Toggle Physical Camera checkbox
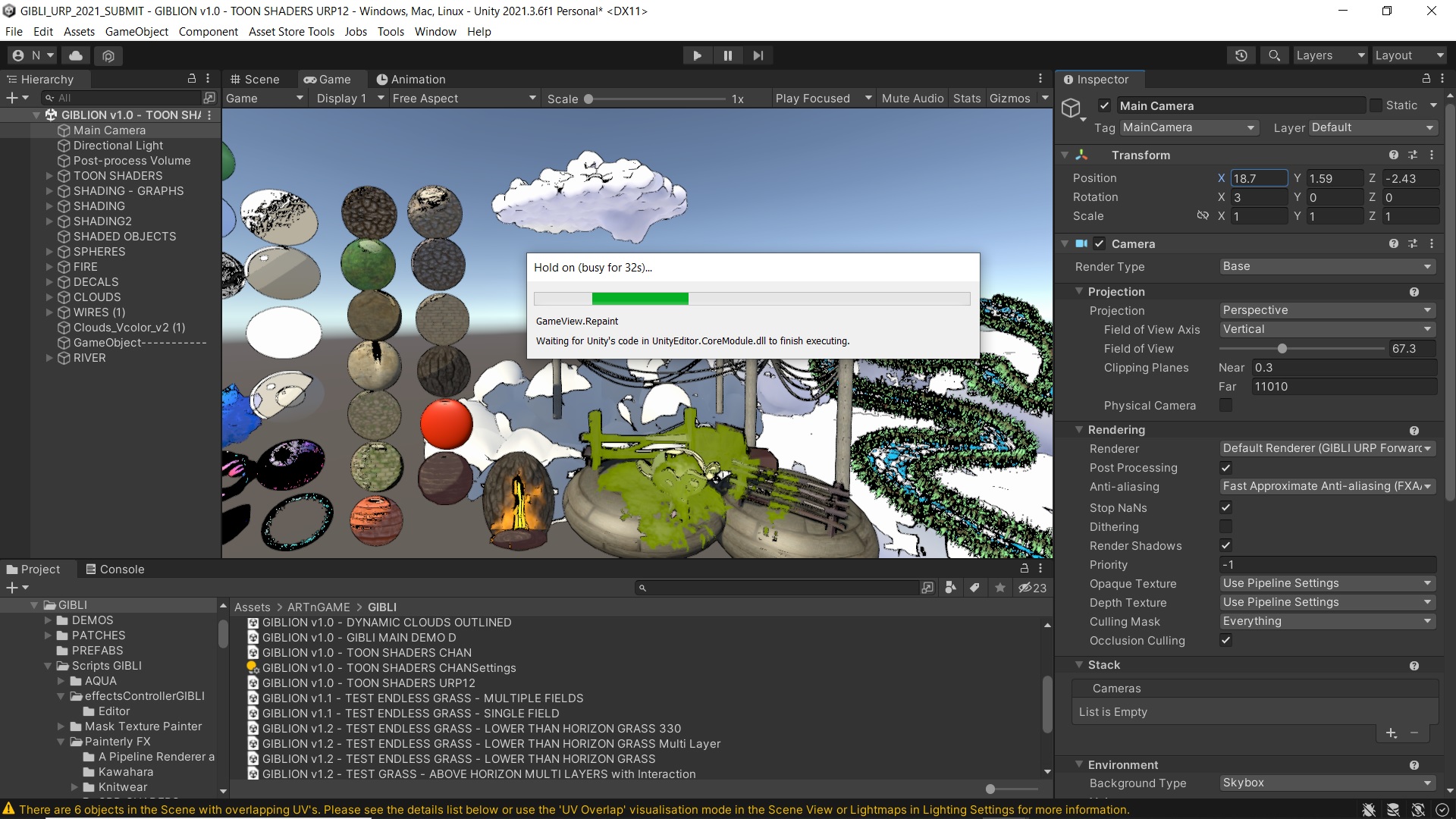The width and height of the screenshot is (1456, 819). tap(1225, 405)
